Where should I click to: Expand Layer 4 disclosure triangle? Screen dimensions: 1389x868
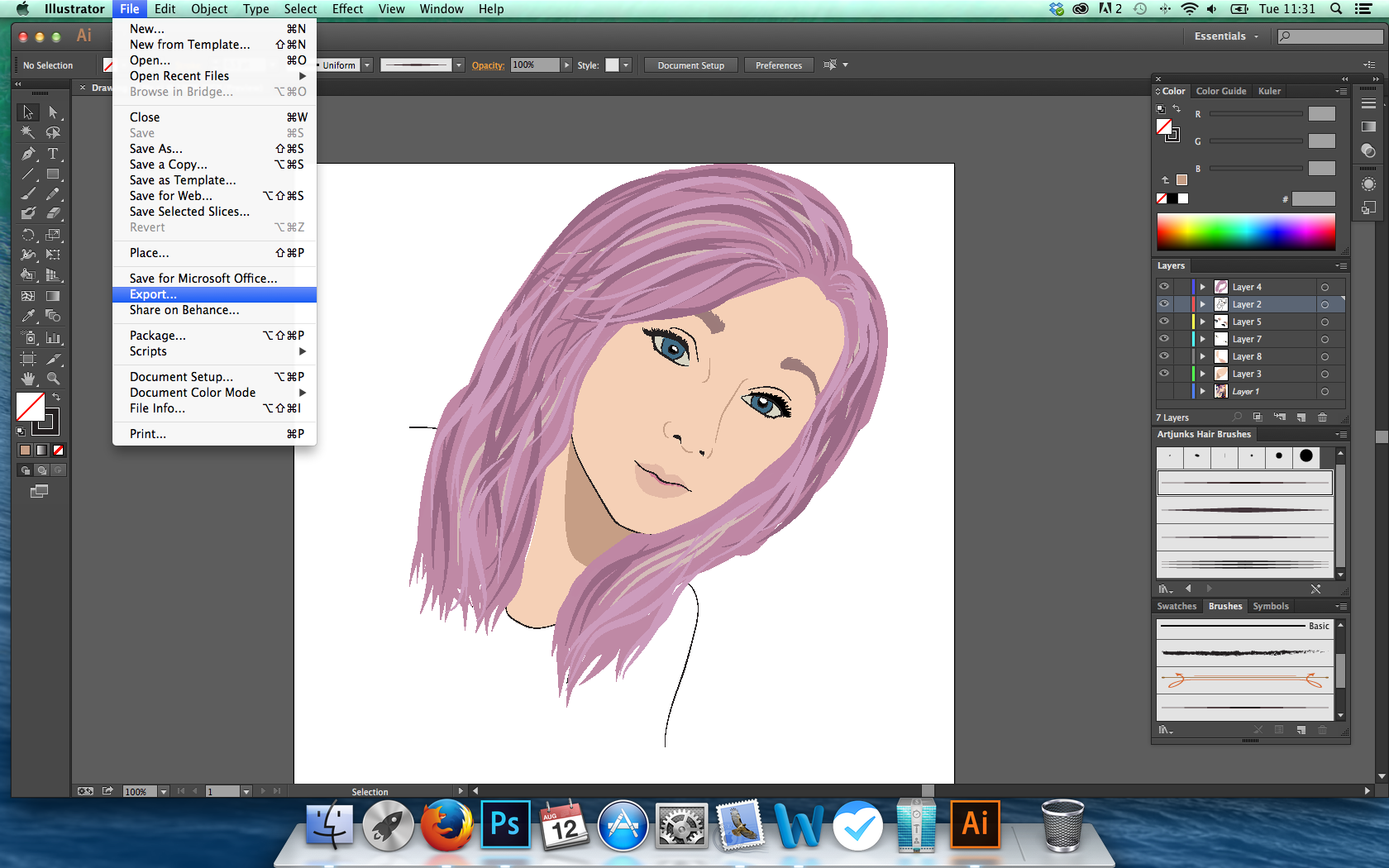(x=1203, y=287)
